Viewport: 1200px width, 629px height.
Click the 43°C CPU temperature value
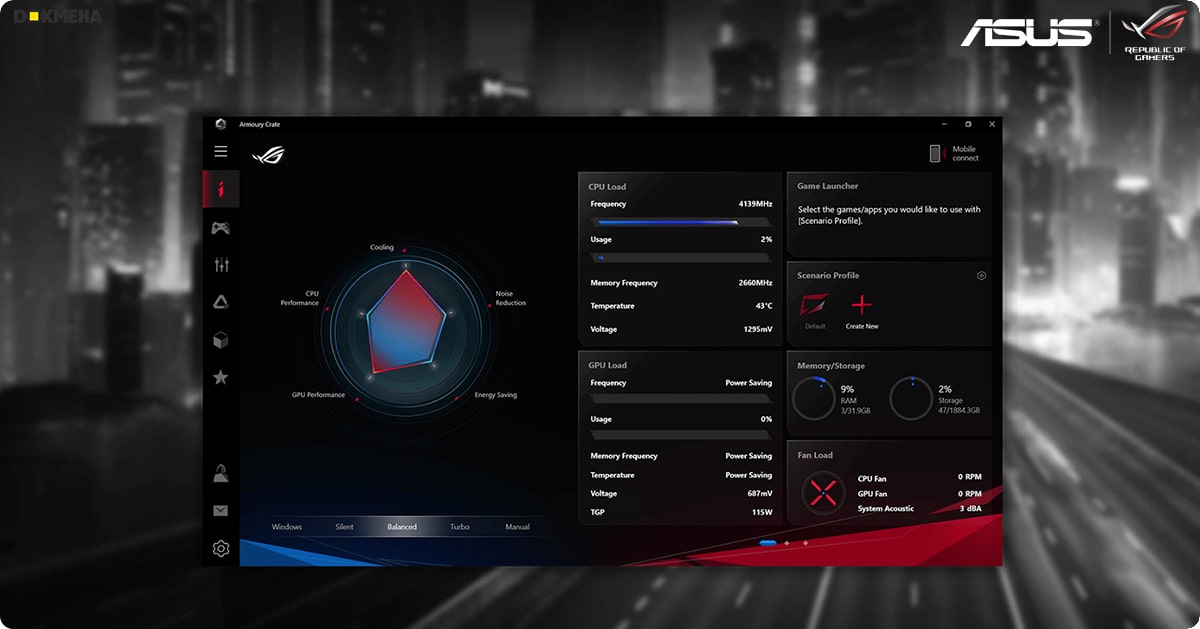(764, 306)
